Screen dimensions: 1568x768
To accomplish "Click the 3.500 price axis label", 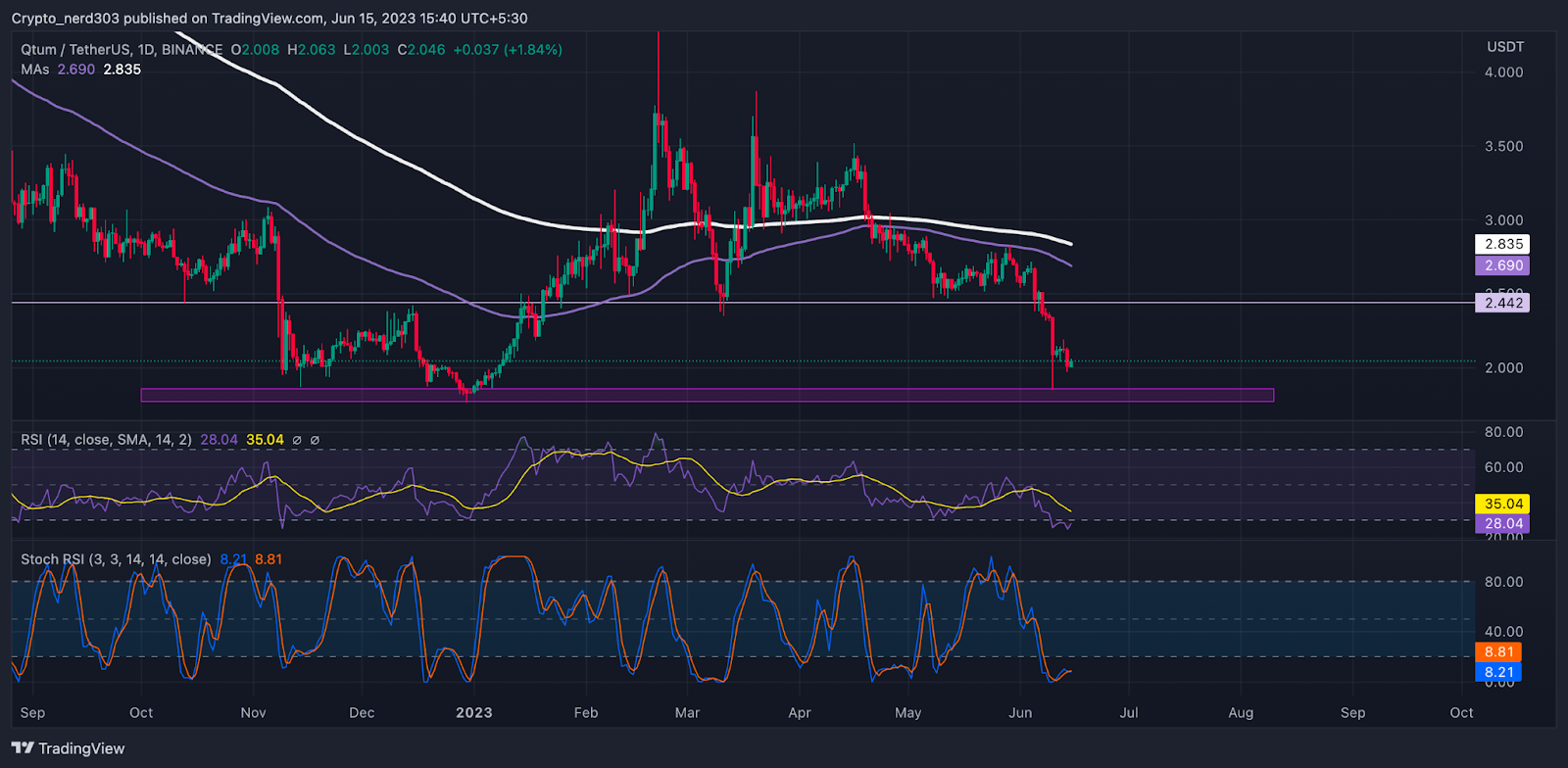I will click(x=1504, y=146).
